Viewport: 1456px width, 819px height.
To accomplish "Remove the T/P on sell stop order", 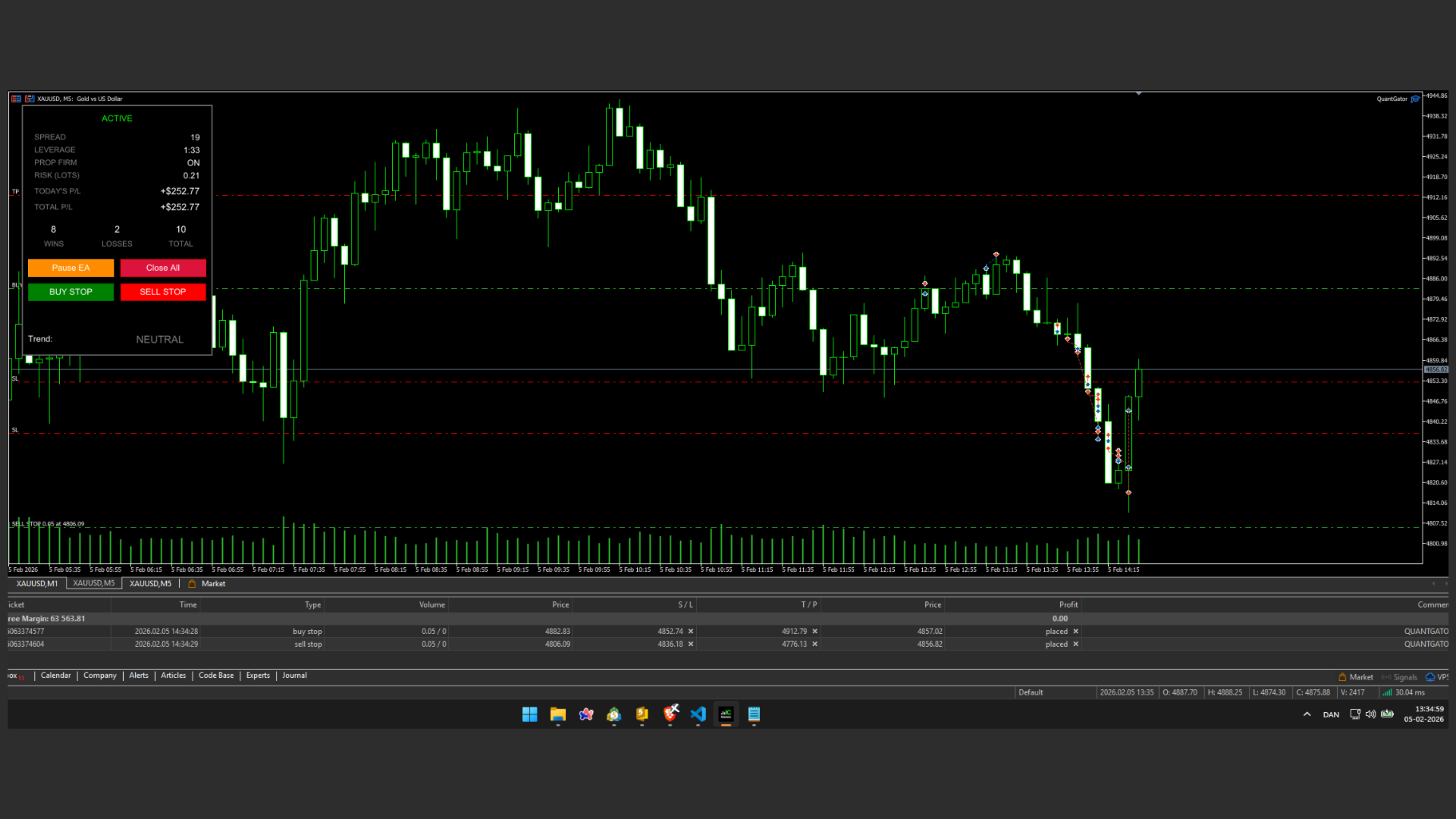I will (815, 645).
